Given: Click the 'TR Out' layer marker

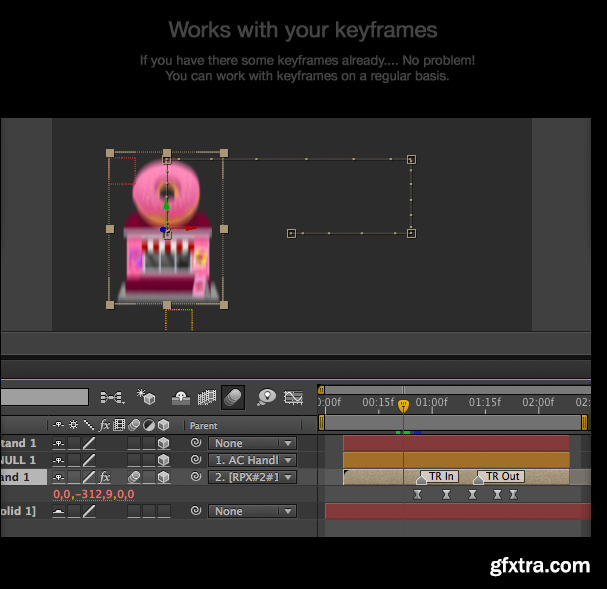Looking at the screenshot, I should [502, 477].
